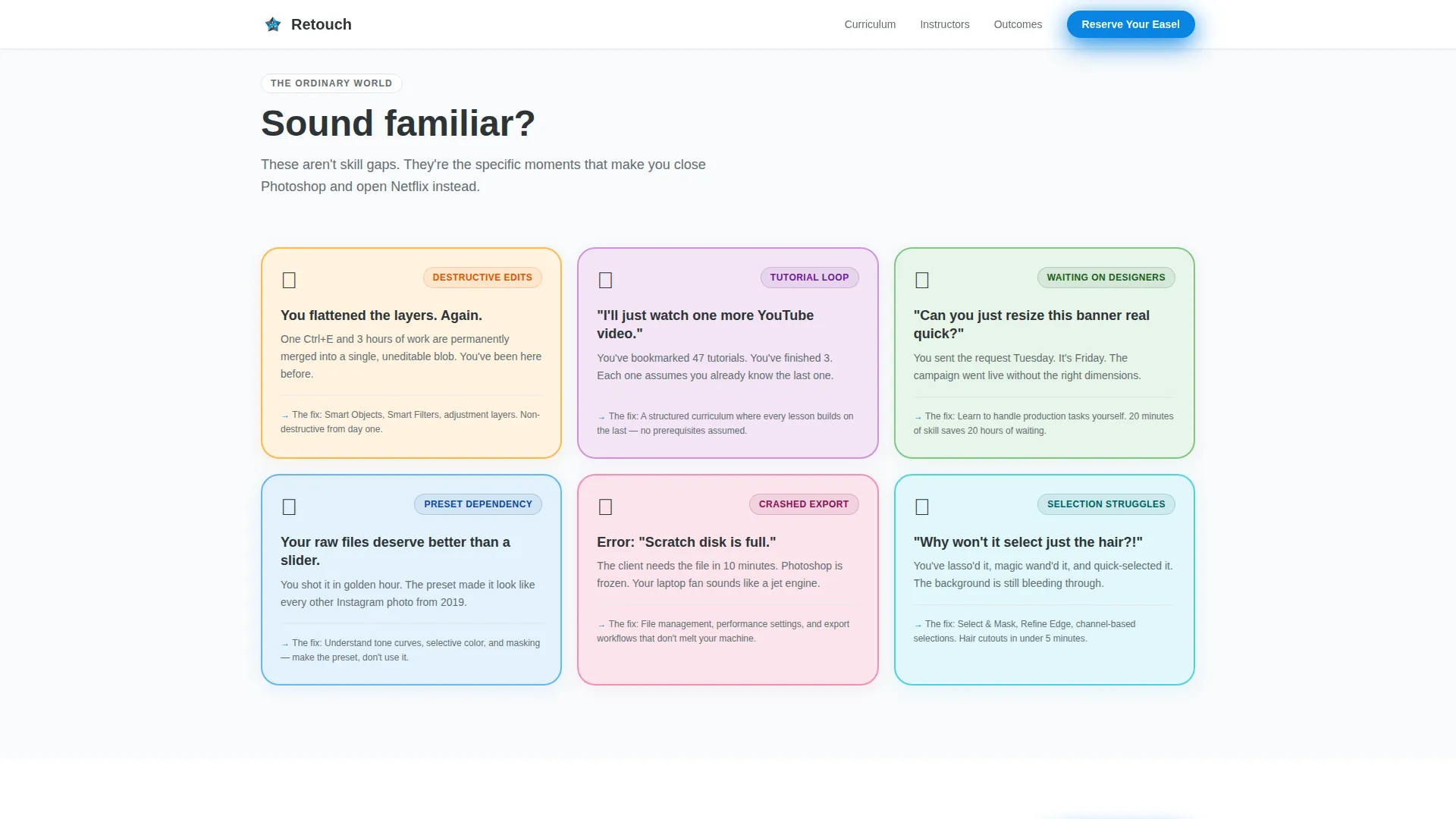Screen dimensions: 1456x819
Task: Click the TUTORIAL LOOP tag
Action: pos(809,278)
